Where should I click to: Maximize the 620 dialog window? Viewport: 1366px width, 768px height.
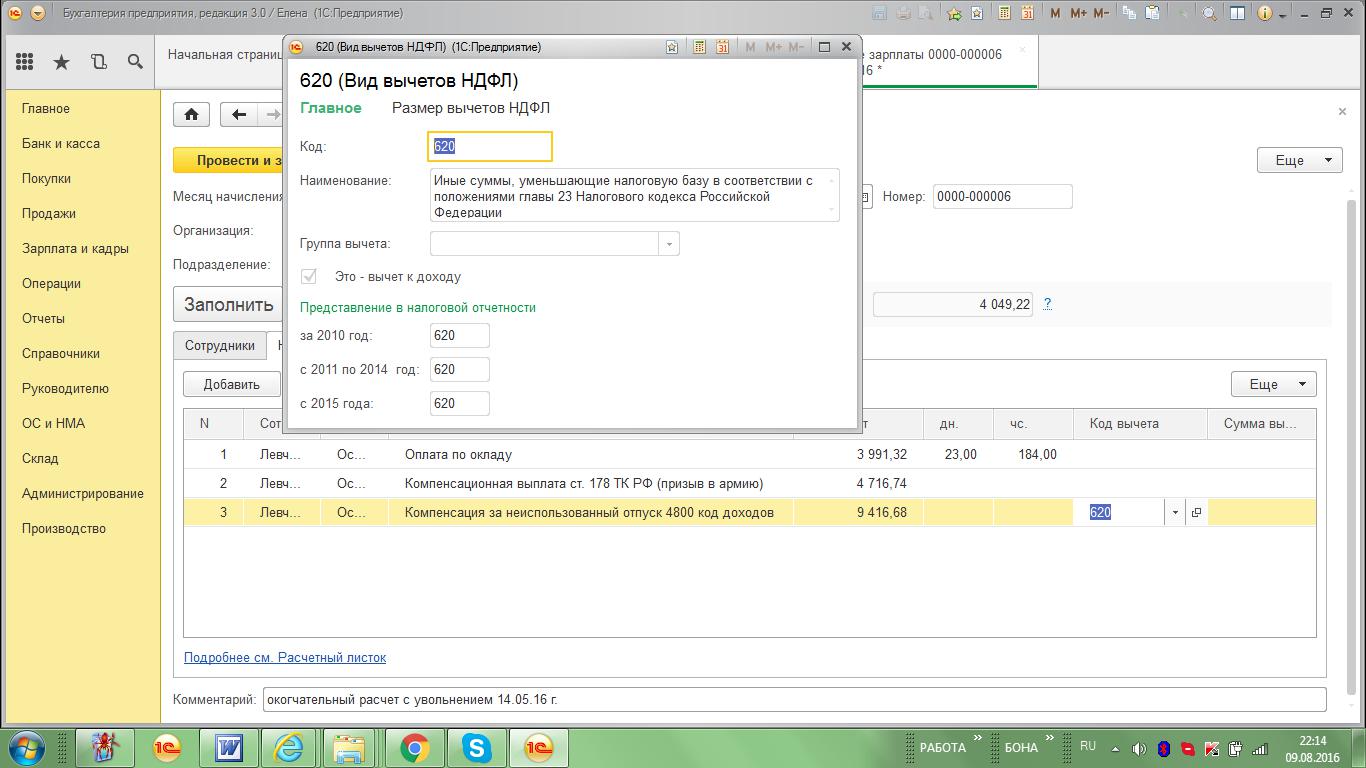824,46
